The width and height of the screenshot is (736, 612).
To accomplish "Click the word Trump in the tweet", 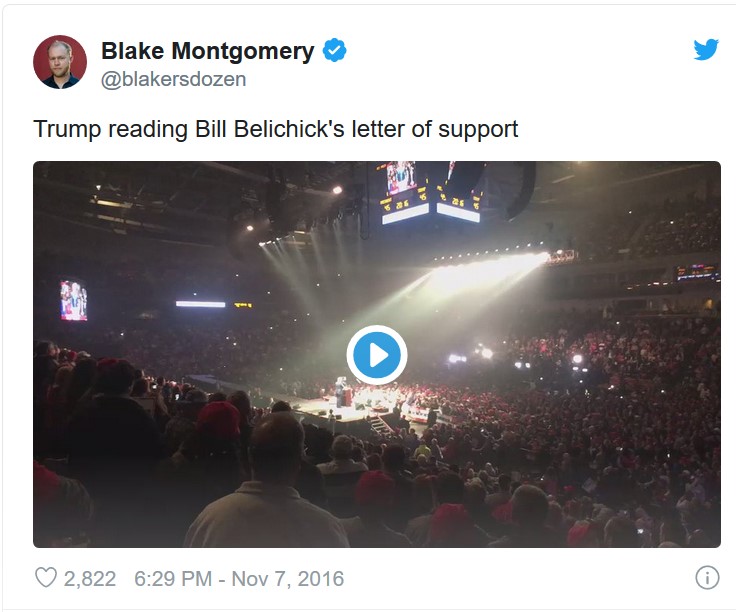I will coord(67,130).
